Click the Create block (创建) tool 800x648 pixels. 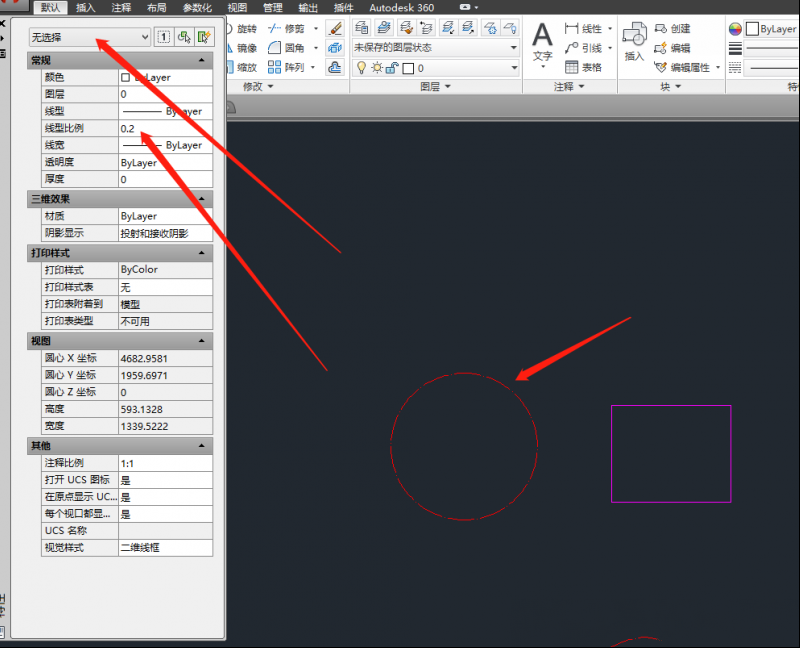[x=673, y=29]
